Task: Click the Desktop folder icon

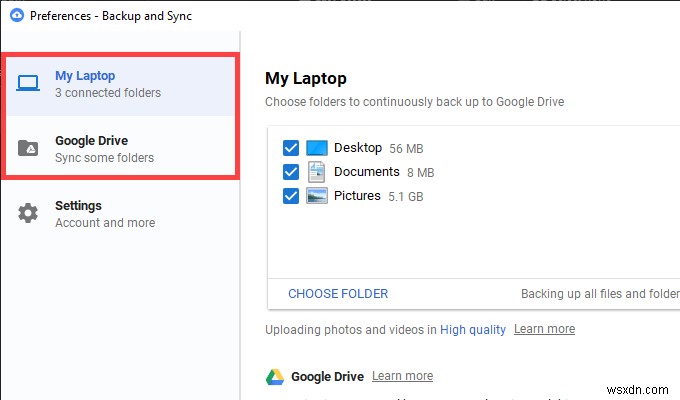Action: click(x=317, y=148)
